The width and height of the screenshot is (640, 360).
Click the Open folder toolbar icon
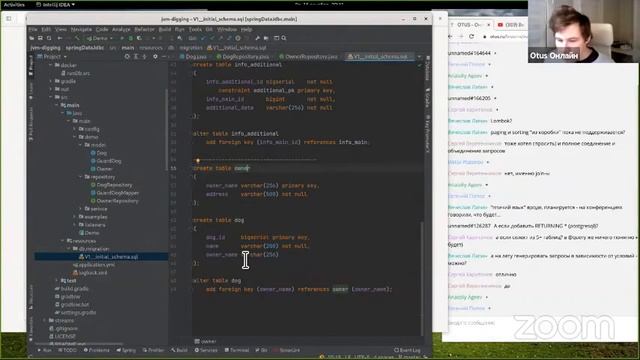click(x=31, y=38)
